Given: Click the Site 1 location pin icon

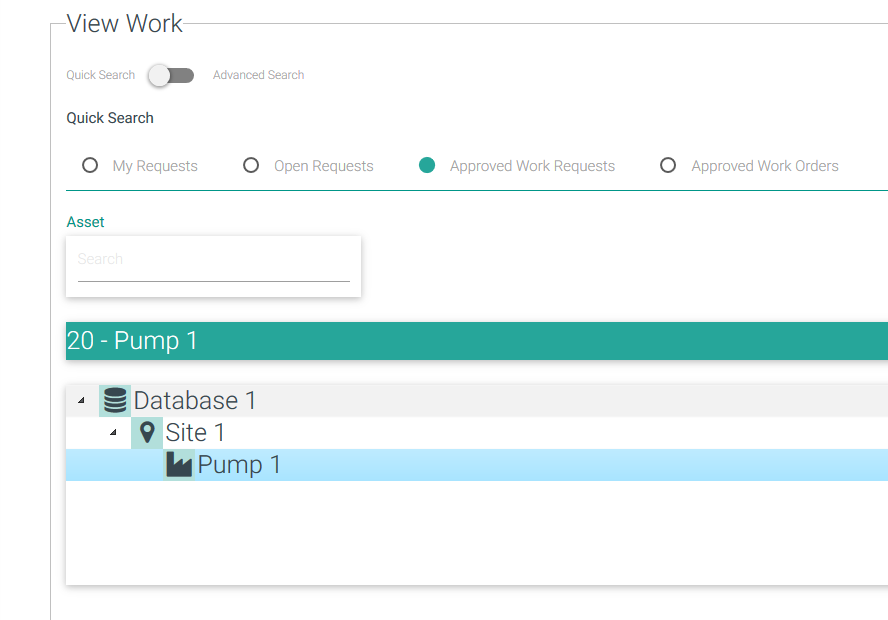Looking at the screenshot, I should pyautogui.click(x=147, y=433).
